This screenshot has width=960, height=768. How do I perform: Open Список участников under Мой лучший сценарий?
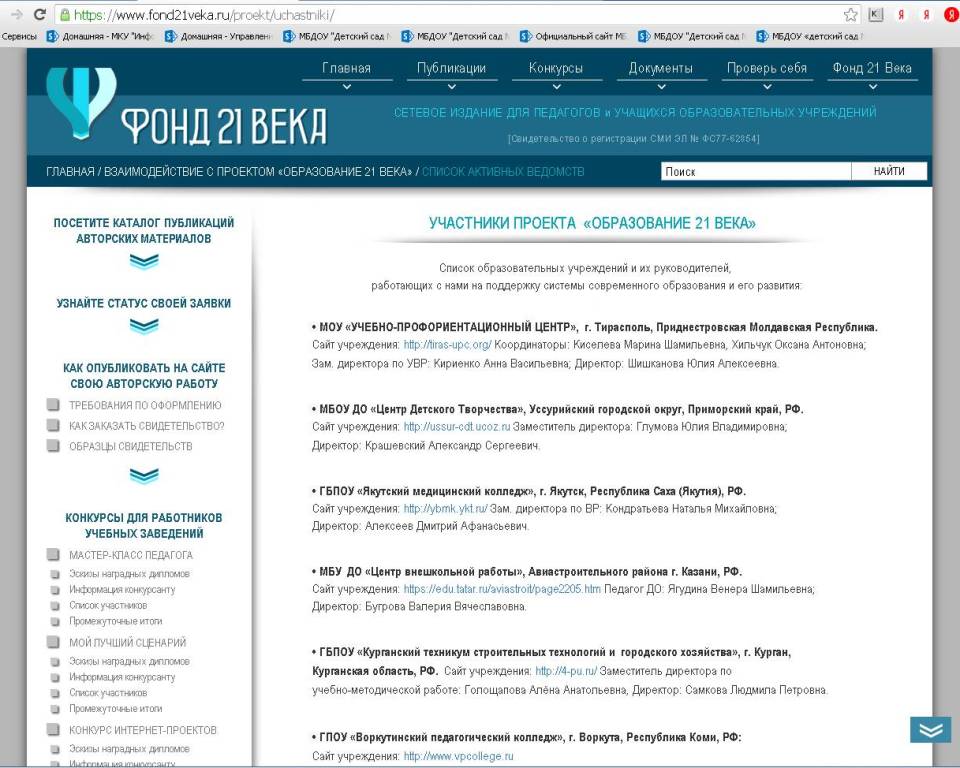click(108, 693)
